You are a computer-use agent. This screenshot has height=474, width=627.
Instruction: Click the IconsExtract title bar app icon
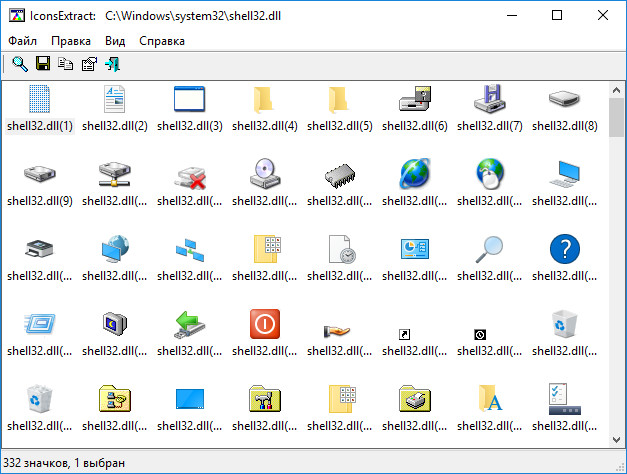pyautogui.click(x=17, y=16)
